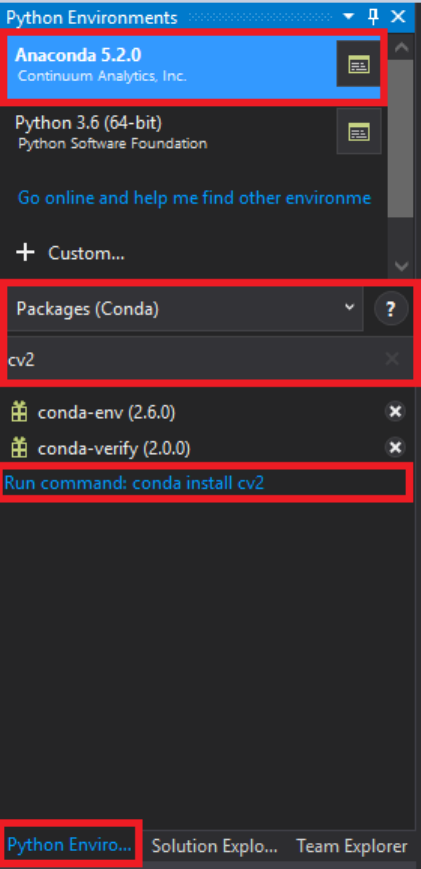Click Go online and help find environments link
This screenshot has height=869, width=421.
point(194,198)
